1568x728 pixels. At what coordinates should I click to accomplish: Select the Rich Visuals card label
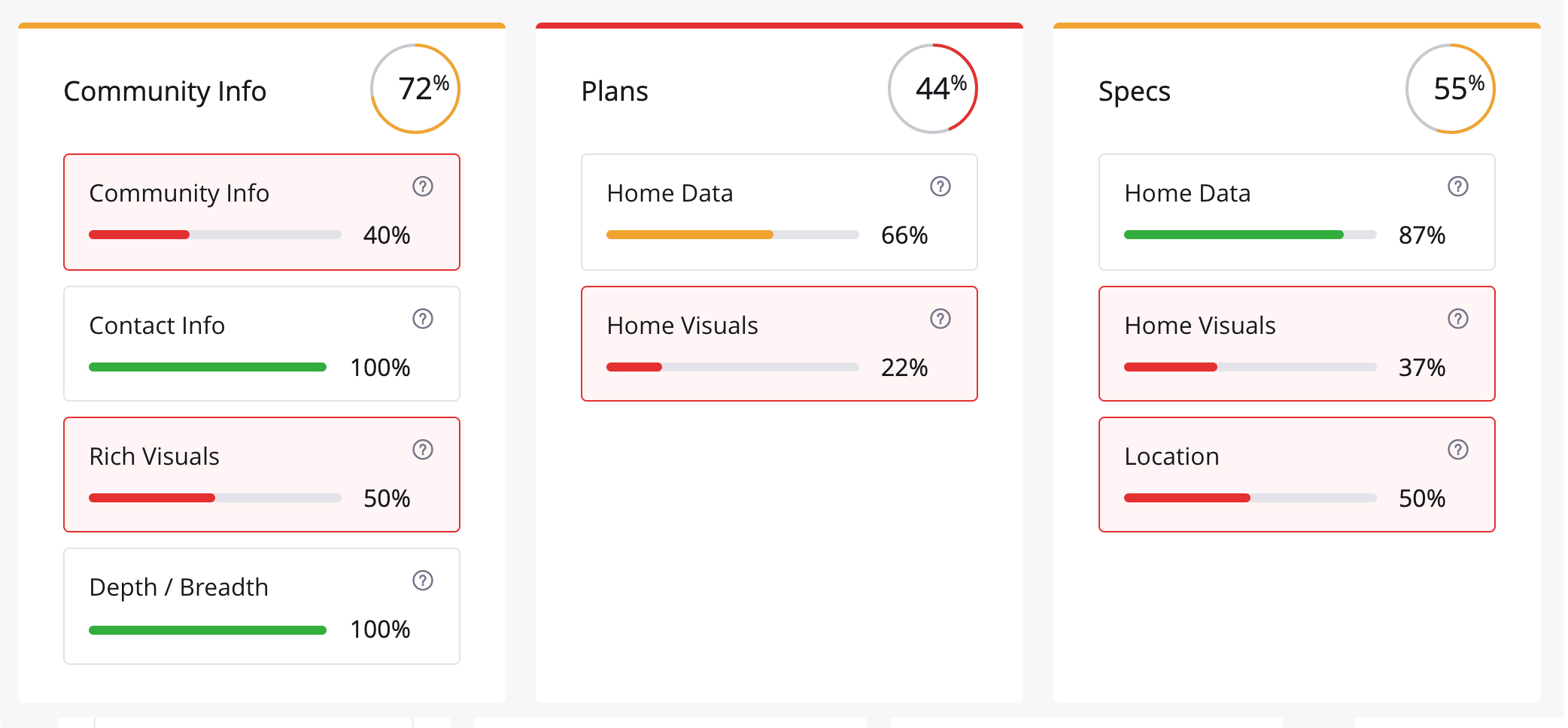(x=154, y=457)
